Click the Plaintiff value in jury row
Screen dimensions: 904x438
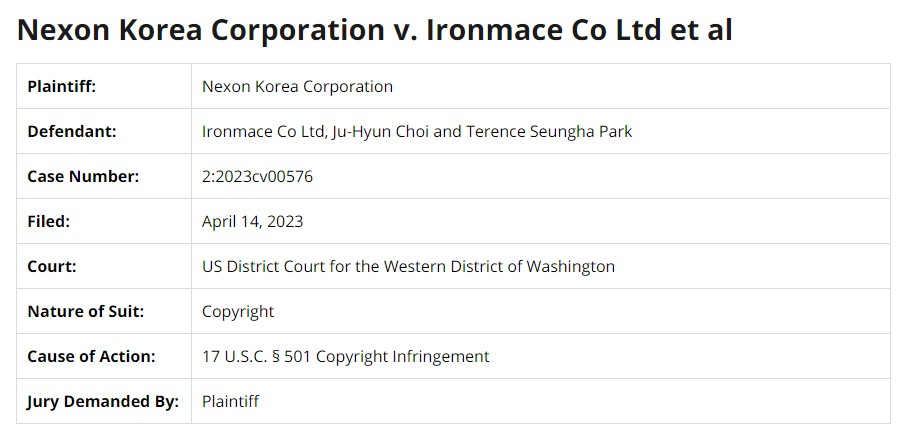(x=230, y=401)
